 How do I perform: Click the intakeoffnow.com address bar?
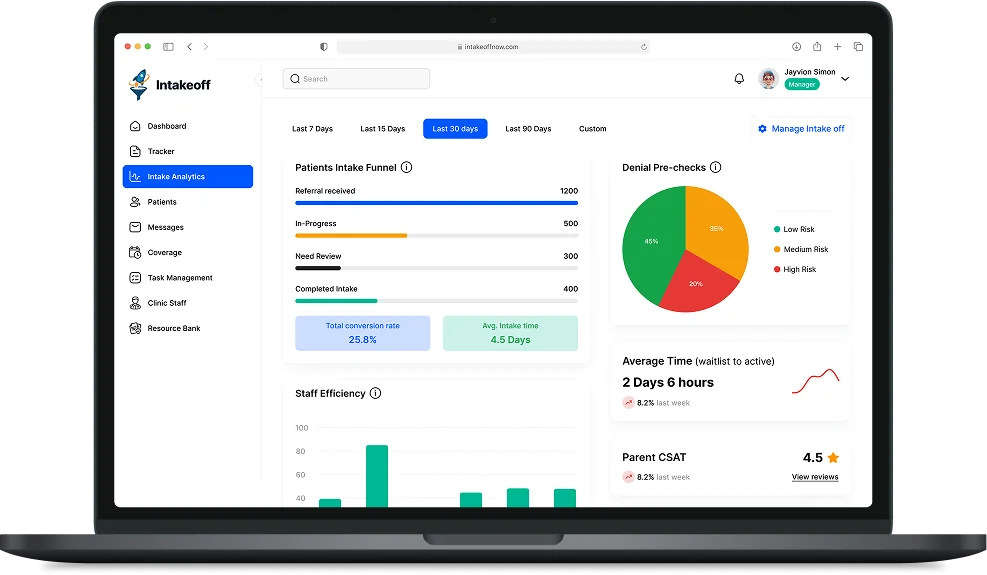click(x=493, y=47)
